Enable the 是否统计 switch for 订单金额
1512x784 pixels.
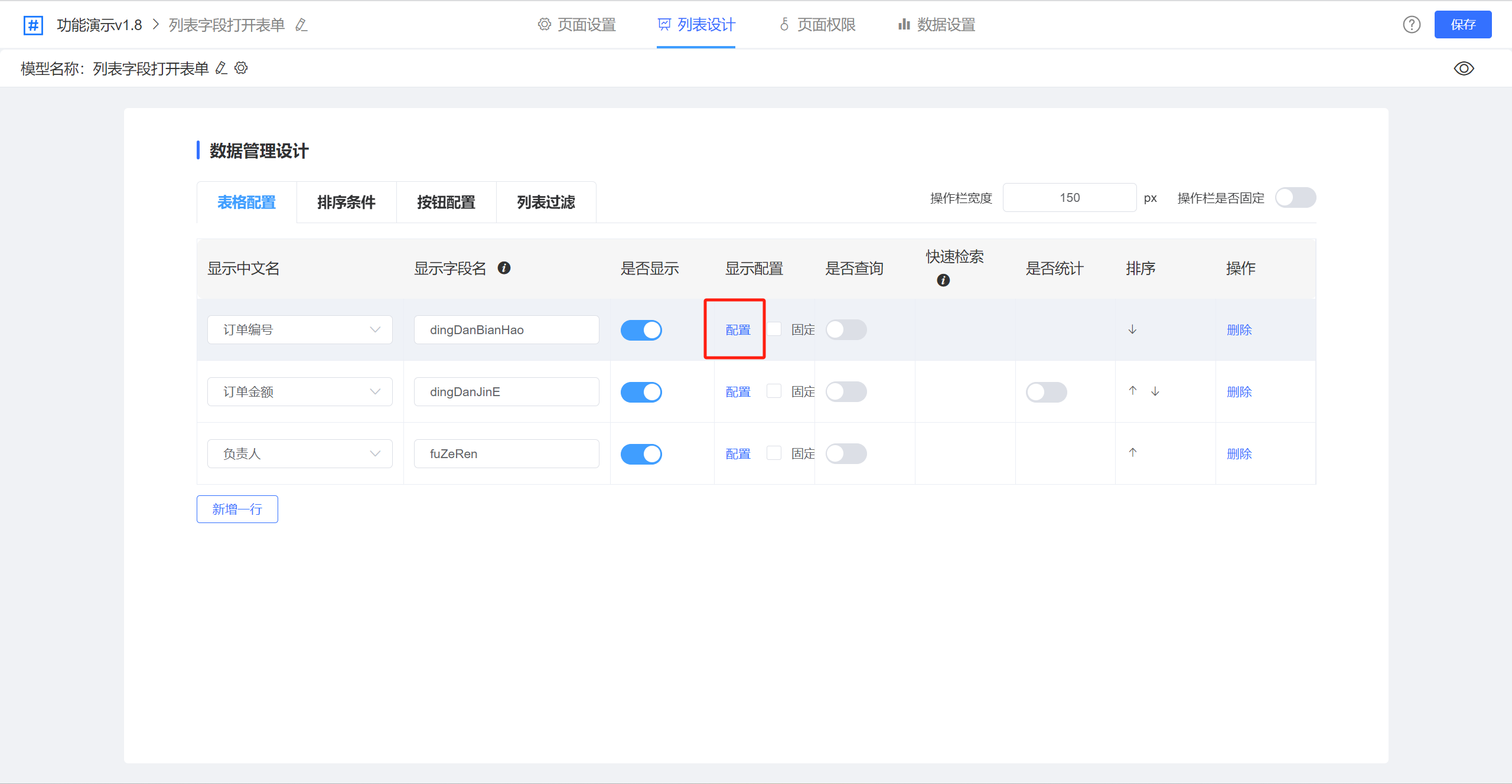[x=1046, y=392]
